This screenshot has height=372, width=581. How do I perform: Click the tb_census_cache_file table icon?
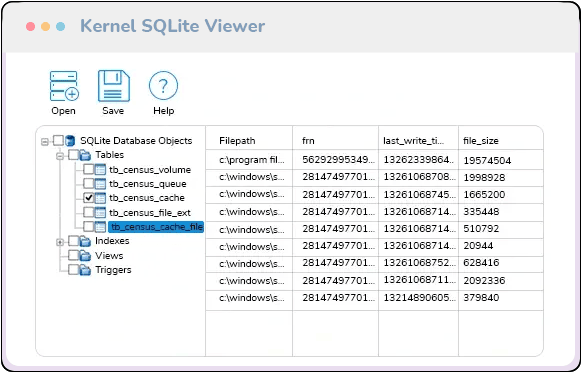click(100, 227)
